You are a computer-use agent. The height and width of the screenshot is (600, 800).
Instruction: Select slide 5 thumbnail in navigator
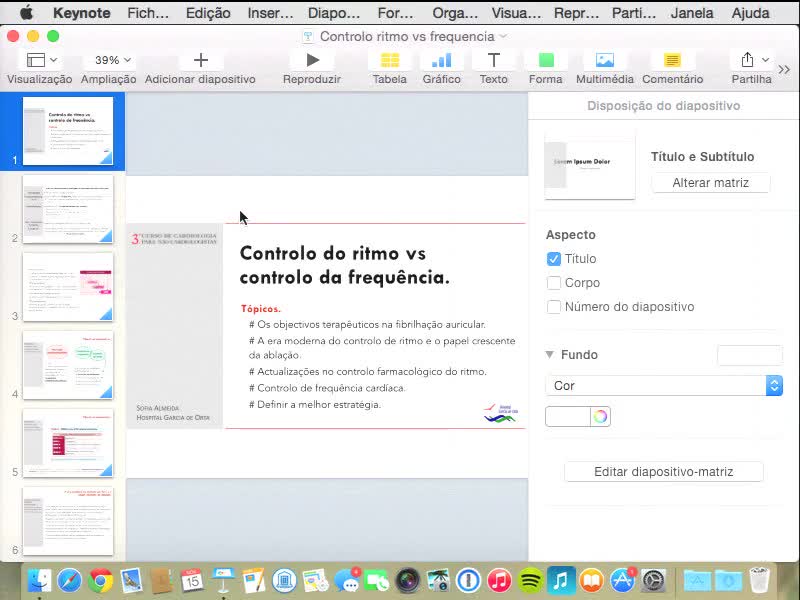[68, 443]
